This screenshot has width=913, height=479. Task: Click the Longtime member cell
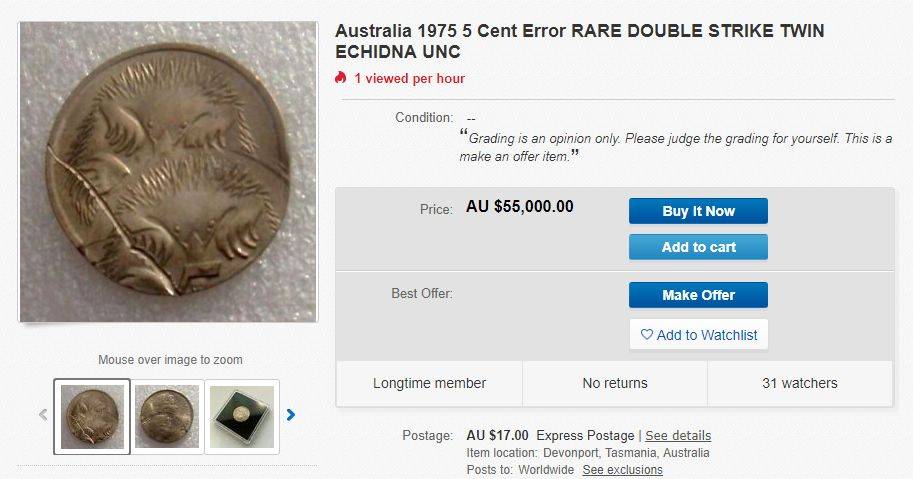tap(429, 383)
